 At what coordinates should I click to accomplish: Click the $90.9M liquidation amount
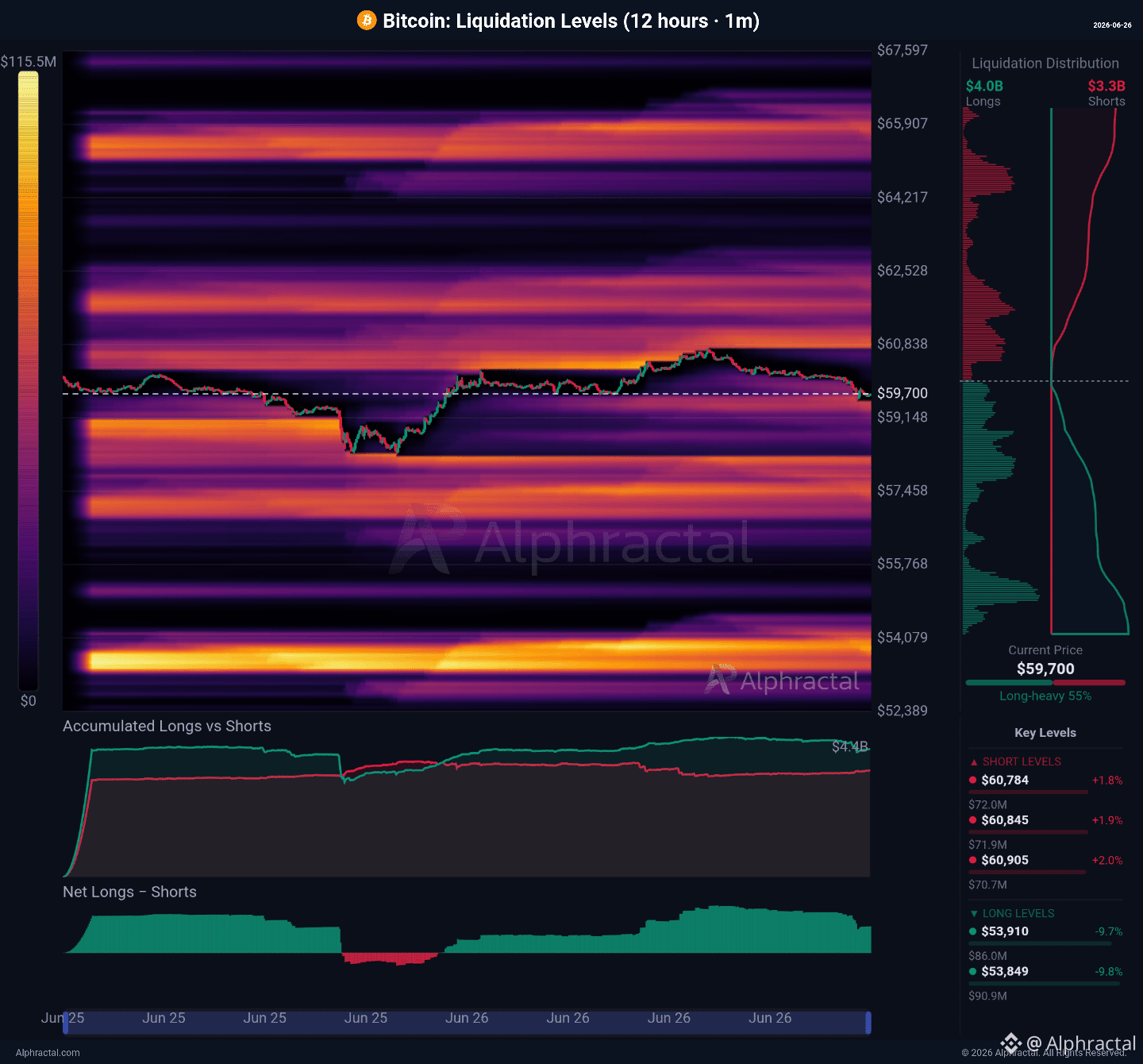tap(987, 996)
